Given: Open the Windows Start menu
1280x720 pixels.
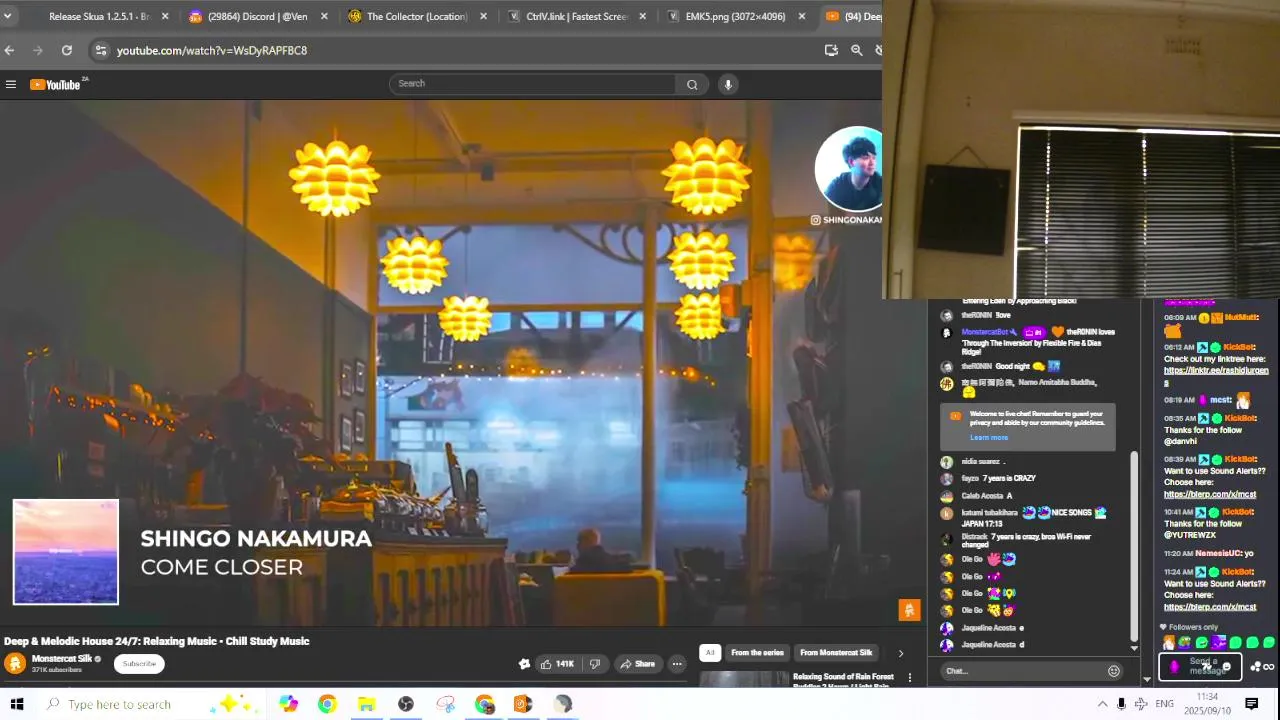Looking at the screenshot, I should click(x=17, y=704).
